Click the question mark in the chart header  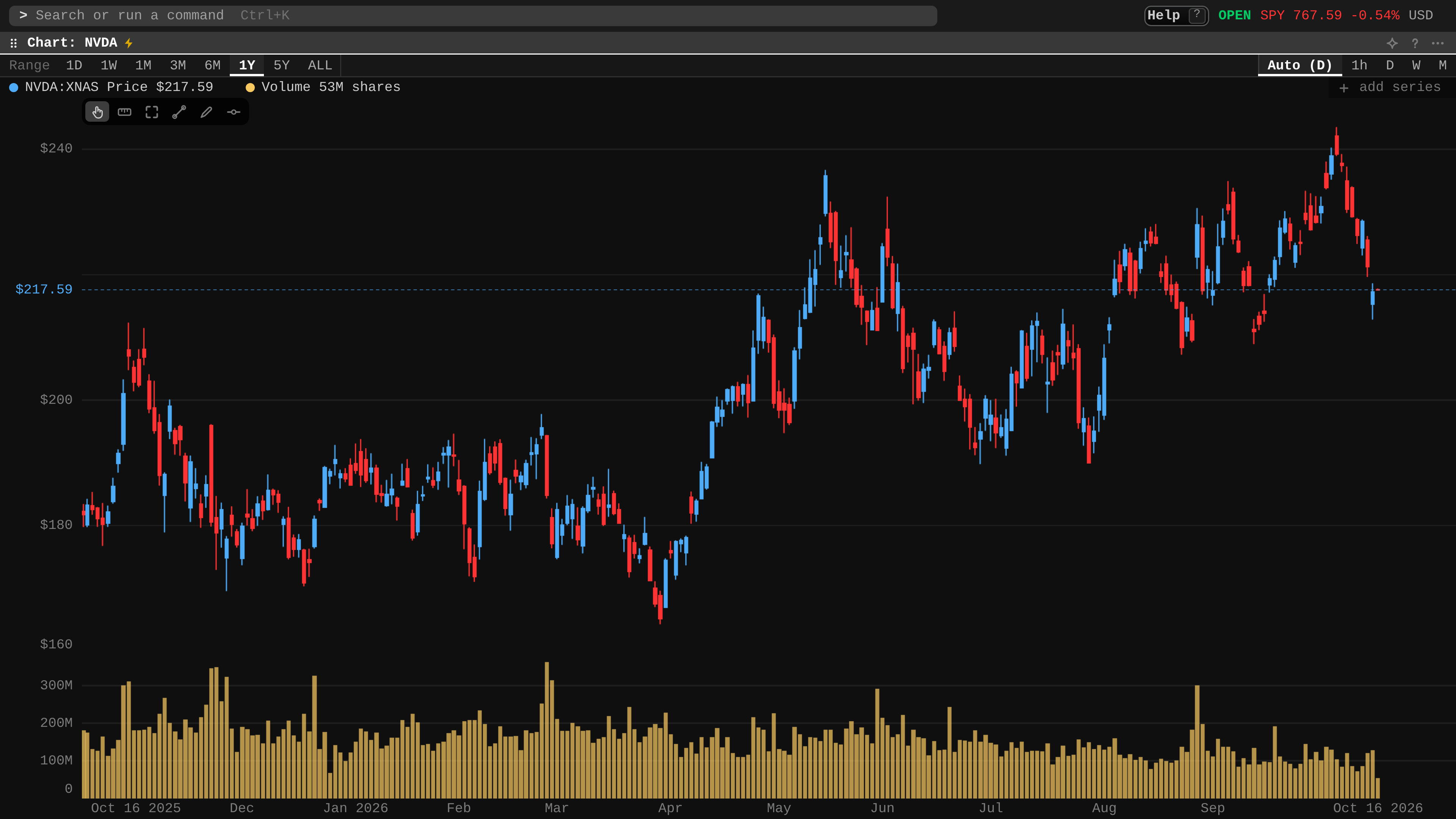(x=1415, y=43)
